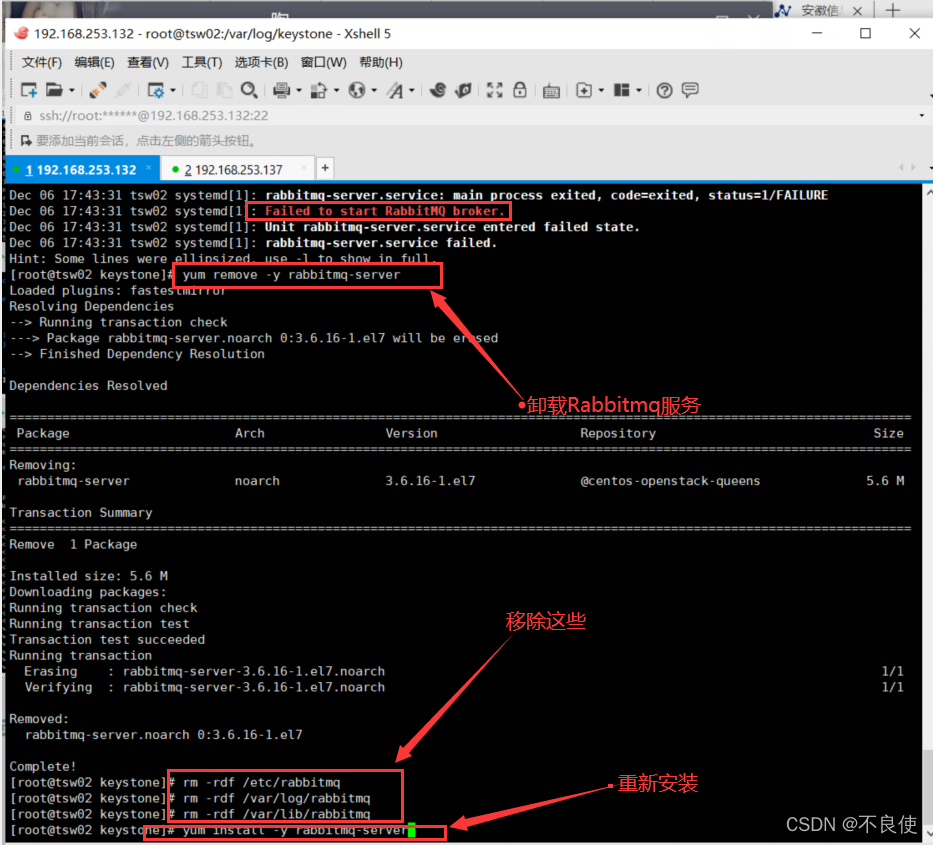Screen dimensions: 933x845
Task: Click the Disconnect plug icon
Action: (x=98, y=90)
